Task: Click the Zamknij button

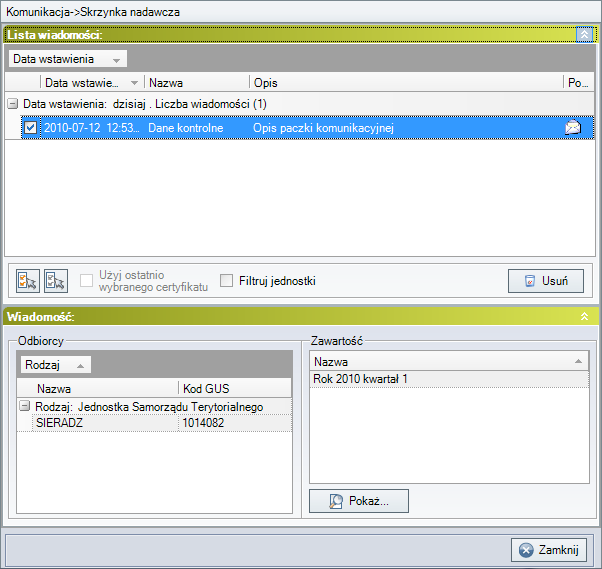Action: click(549, 550)
